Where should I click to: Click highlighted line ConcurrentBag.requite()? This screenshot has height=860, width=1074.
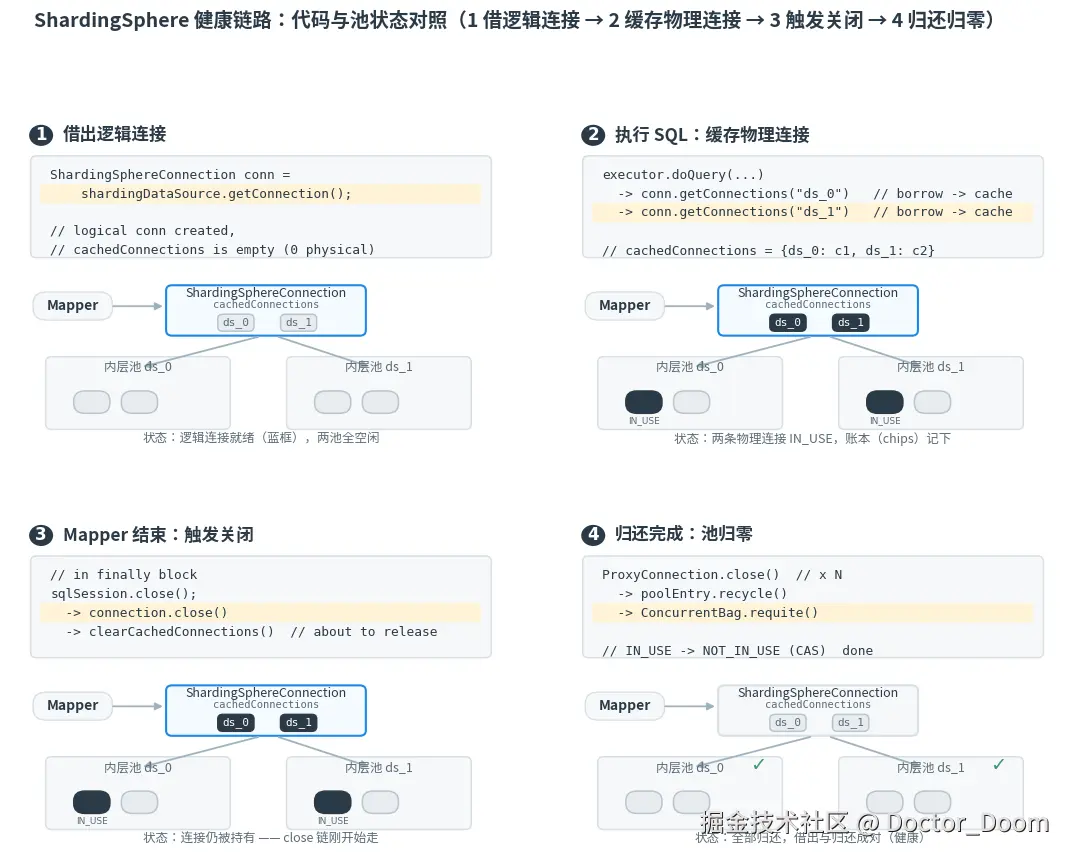coord(812,612)
